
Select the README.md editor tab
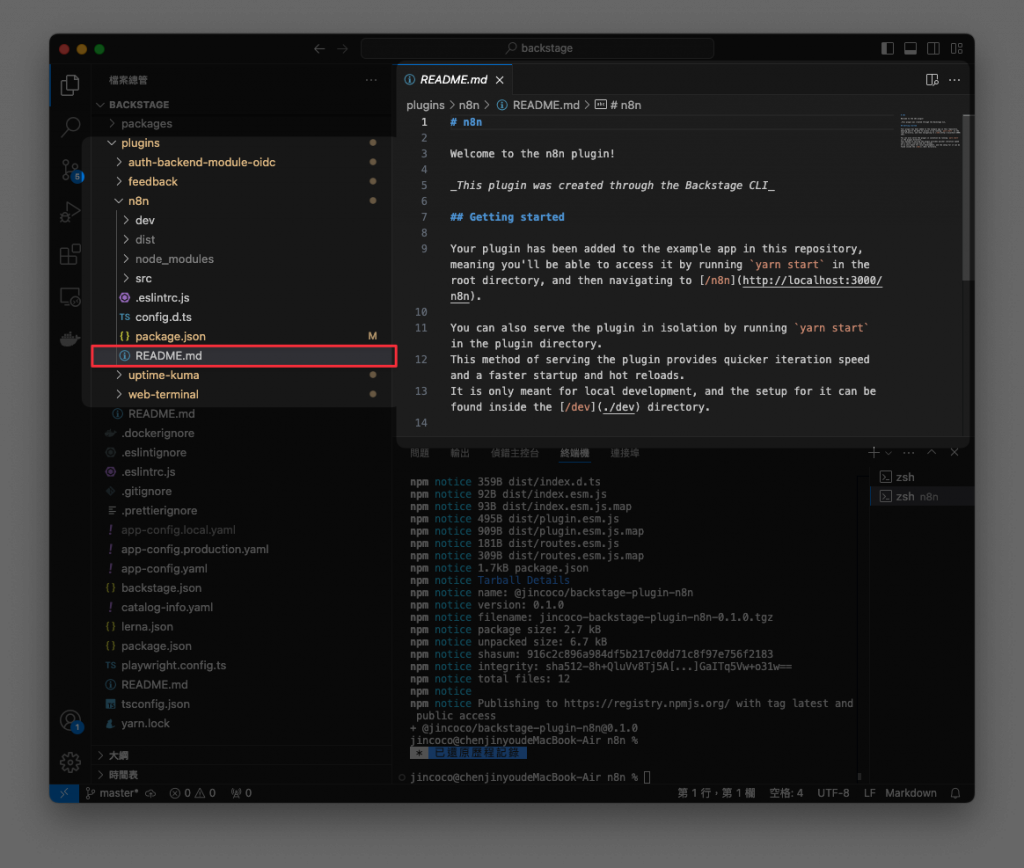(x=454, y=80)
